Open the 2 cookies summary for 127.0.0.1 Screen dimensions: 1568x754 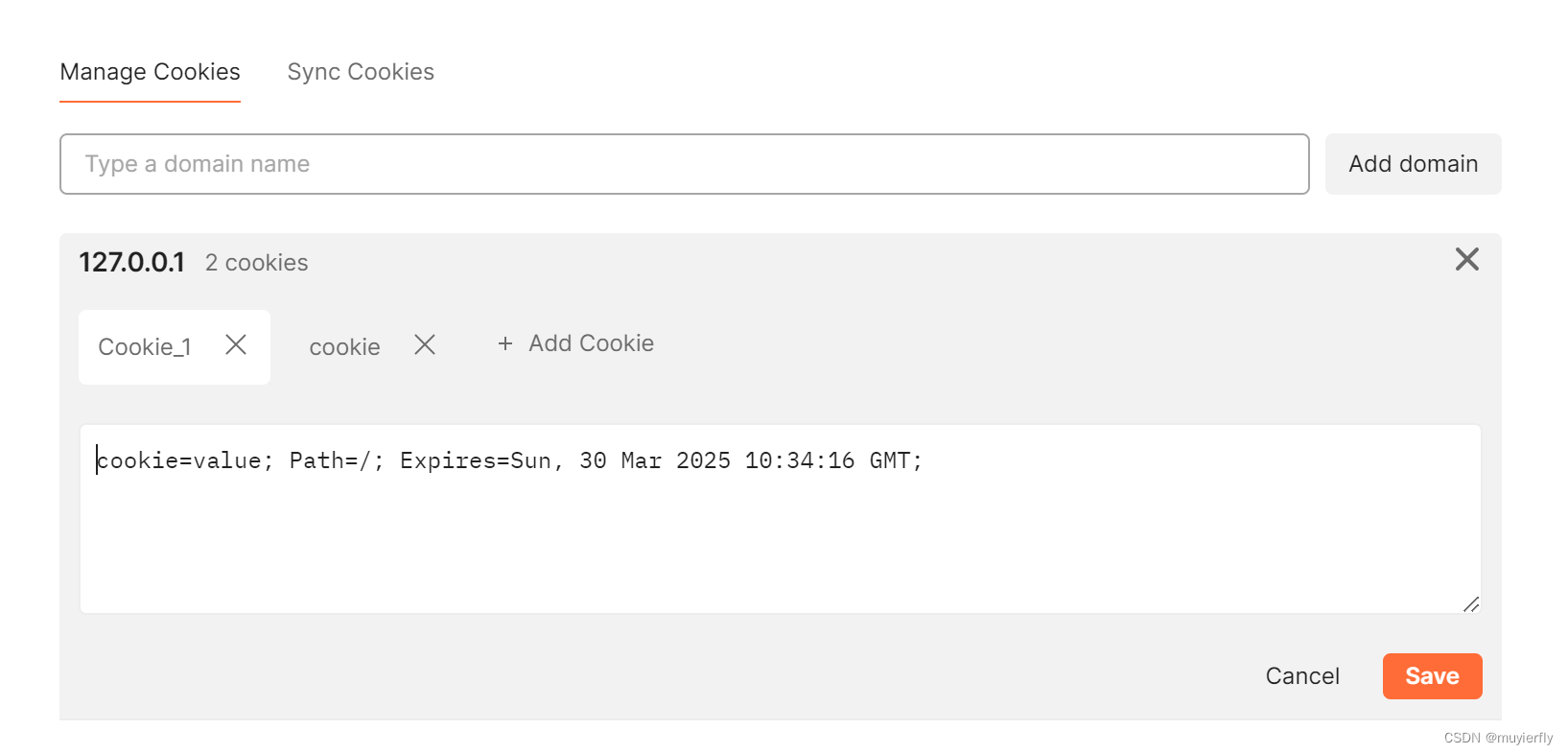256,262
